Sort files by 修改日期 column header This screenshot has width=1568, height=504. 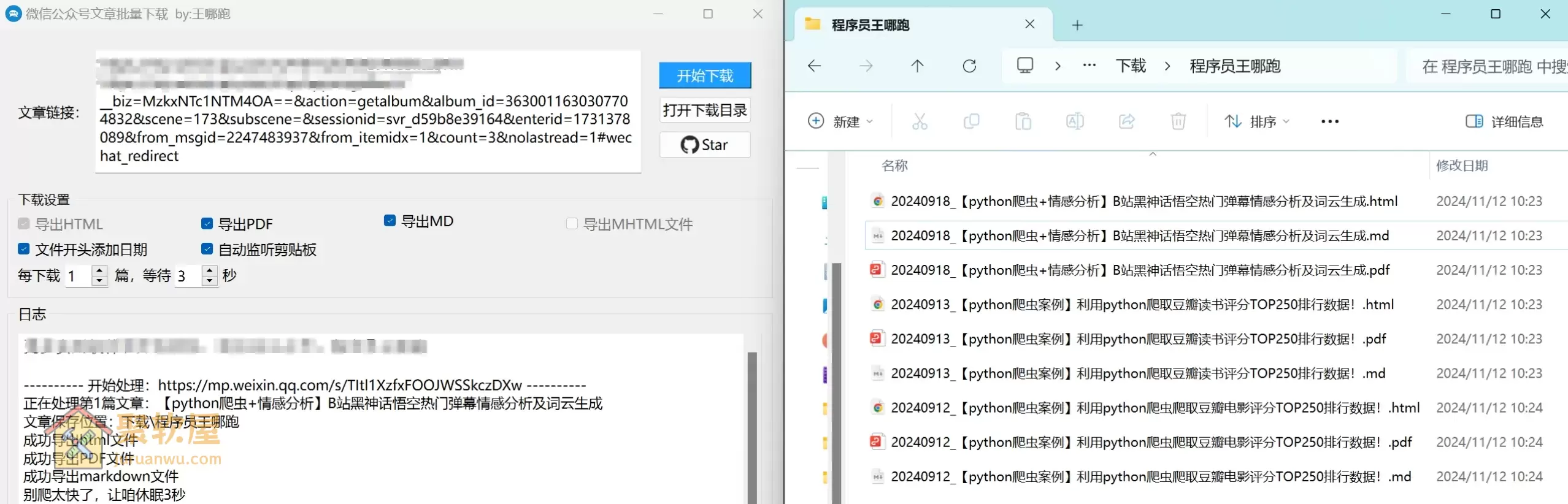pos(1462,166)
